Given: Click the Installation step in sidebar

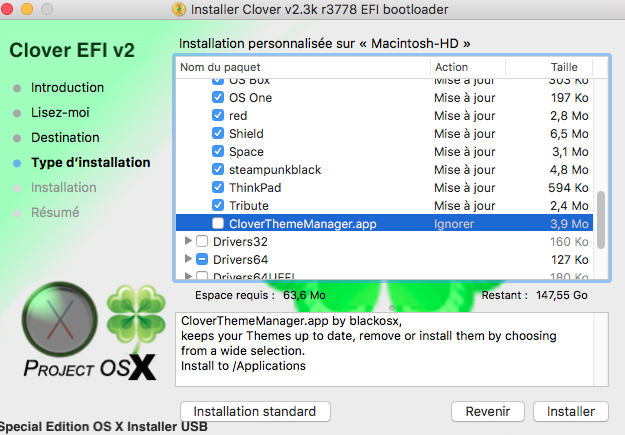Looking at the screenshot, I should [x=64, y=187].
